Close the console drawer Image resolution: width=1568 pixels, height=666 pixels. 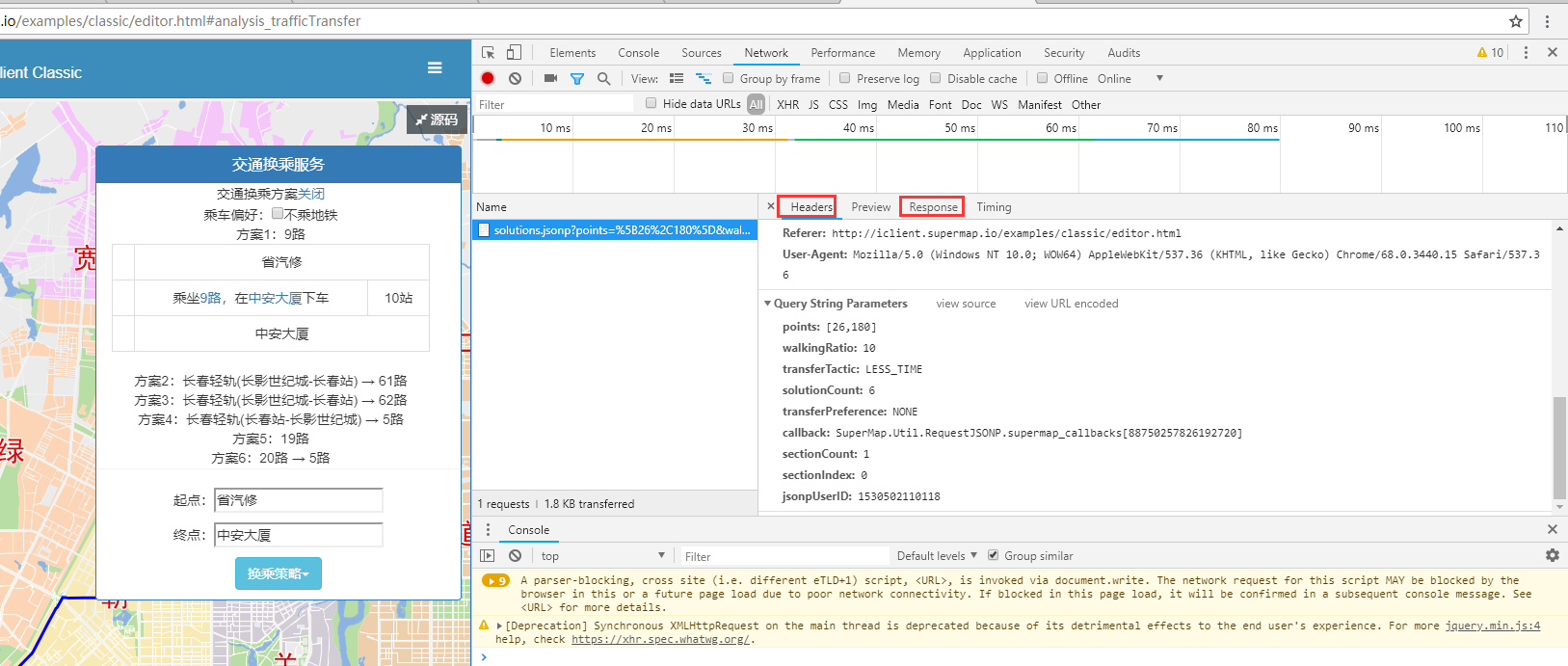(1553, 529)
